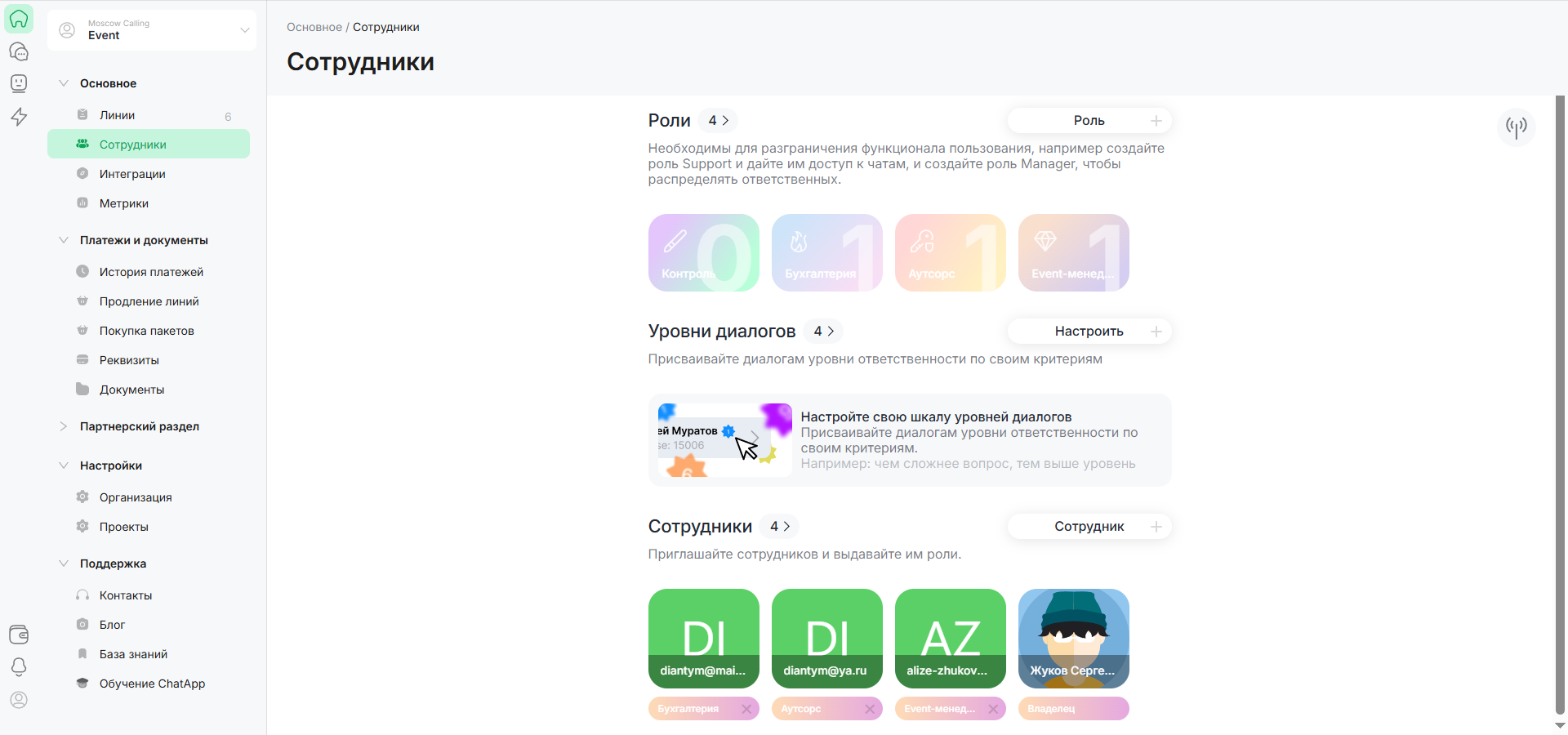Remove the Аутсорс role tag from diantym@ya.ru

point(870,709)
